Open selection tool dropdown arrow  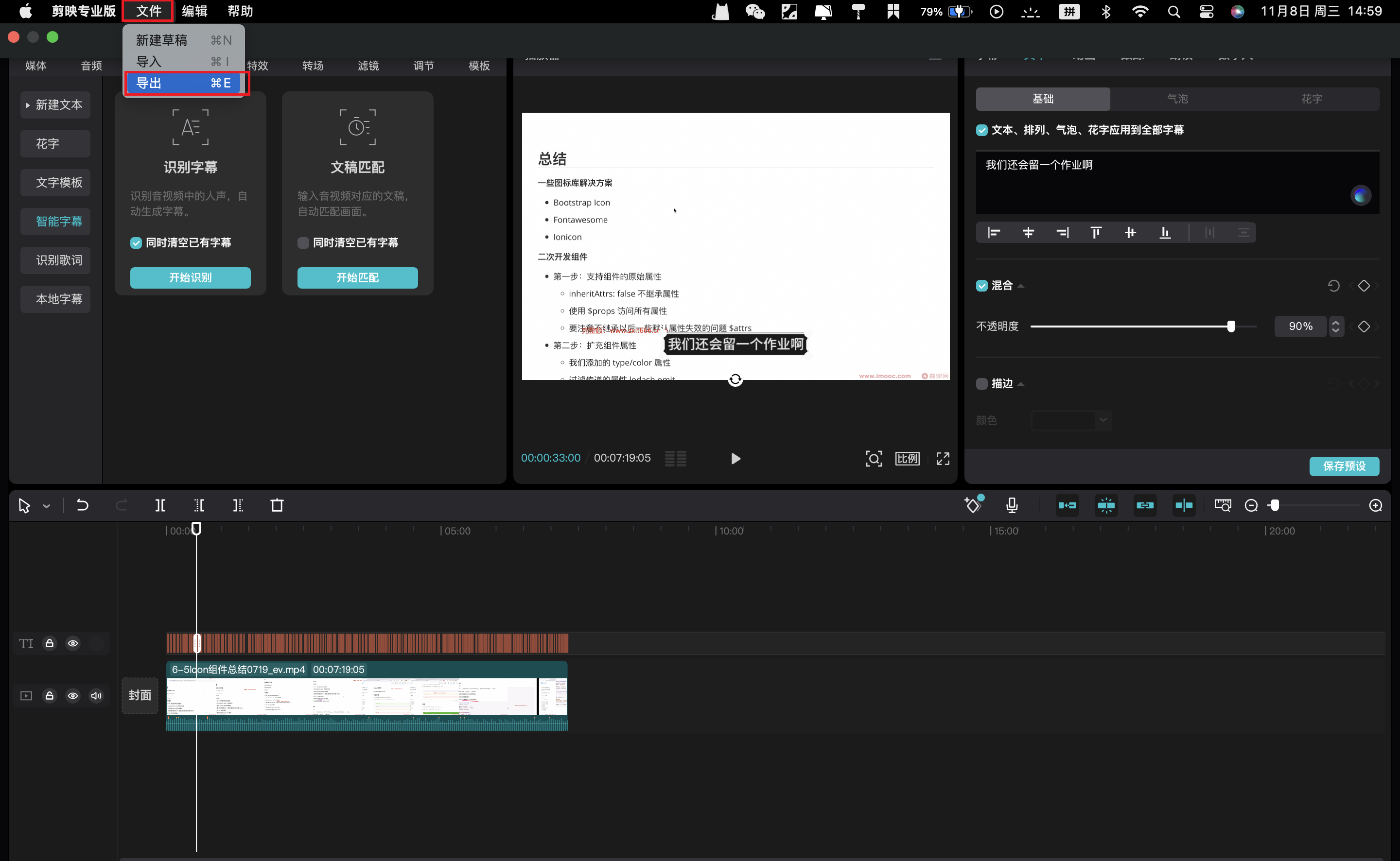click(x=47, y=506)
